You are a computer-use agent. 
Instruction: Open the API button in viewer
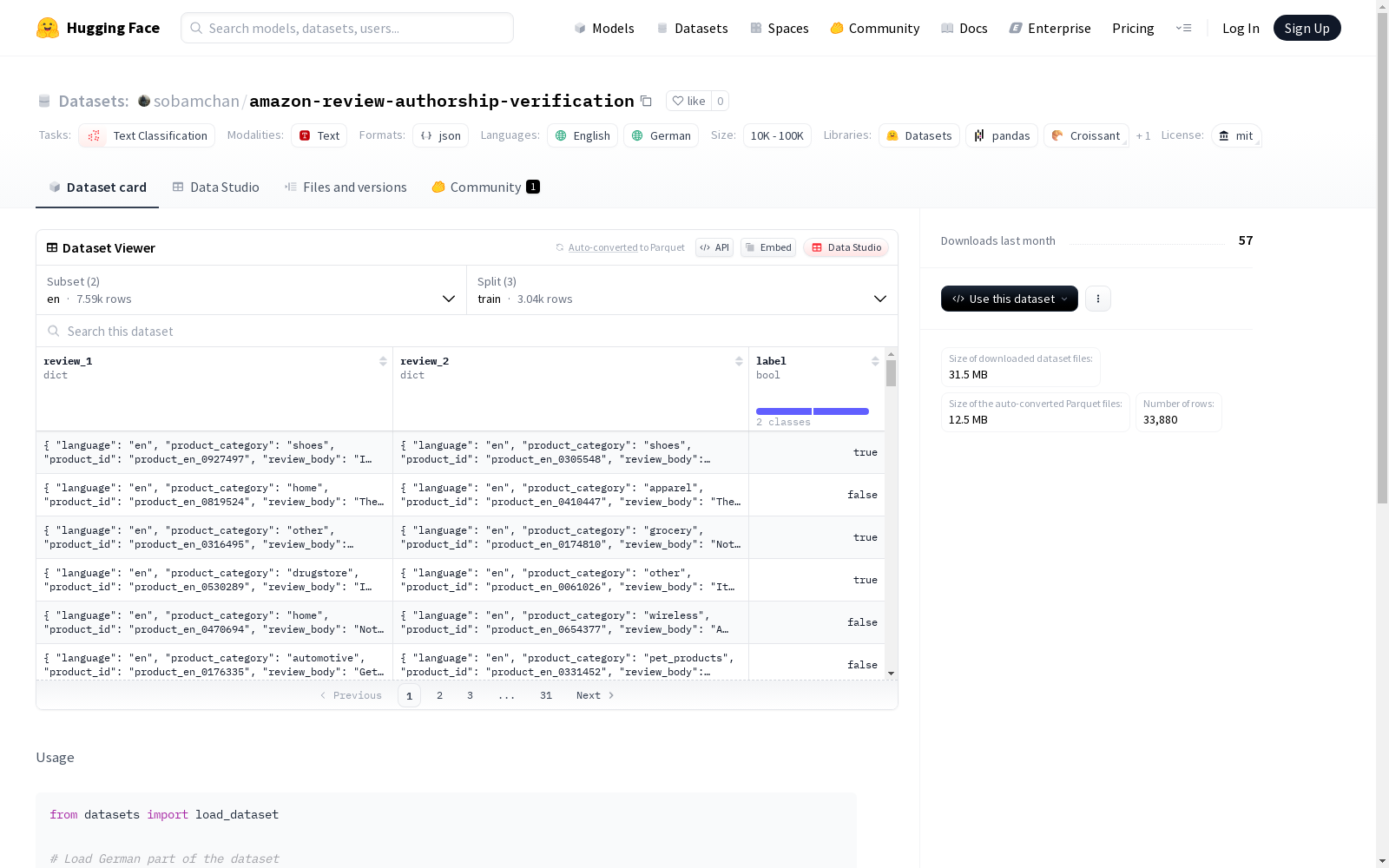click(x=714, y=247)
